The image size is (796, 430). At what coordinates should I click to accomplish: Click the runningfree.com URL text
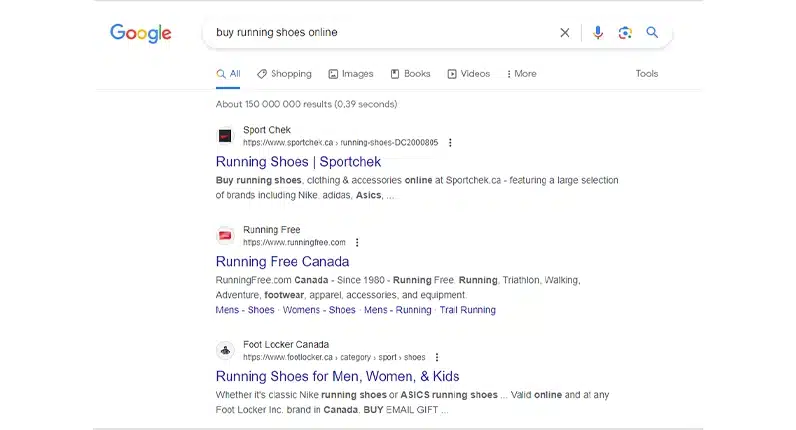click(x=294, y=243)
